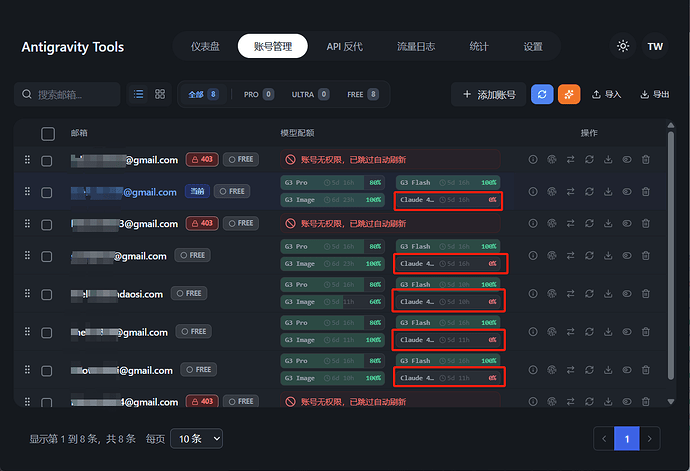
Task: Open the fingerprint icon on the i@gmail.com row
Action: (552, 370)
